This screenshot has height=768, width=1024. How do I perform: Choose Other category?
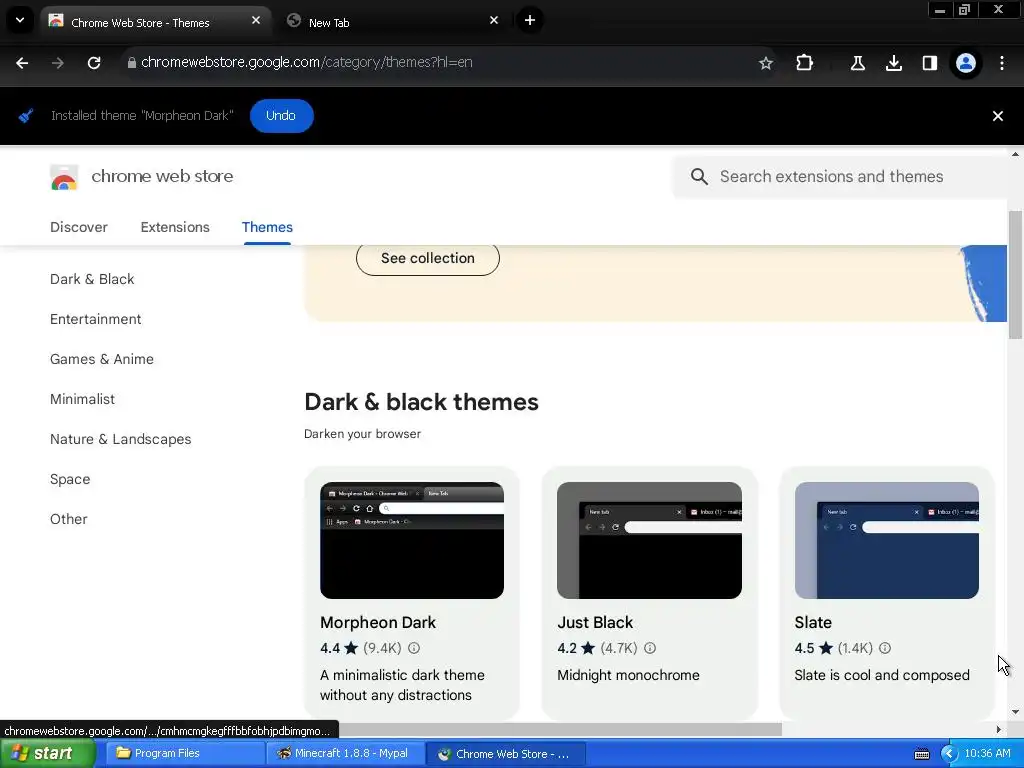click(x=69, y=519)
